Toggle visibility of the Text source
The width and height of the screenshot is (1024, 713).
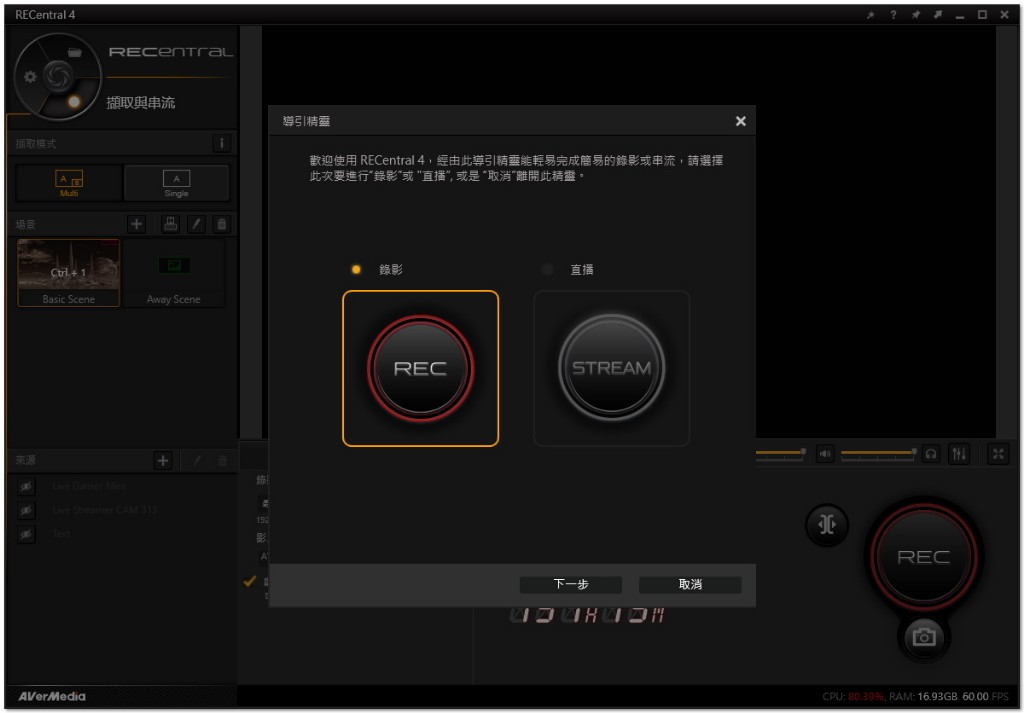pos(26,534)
